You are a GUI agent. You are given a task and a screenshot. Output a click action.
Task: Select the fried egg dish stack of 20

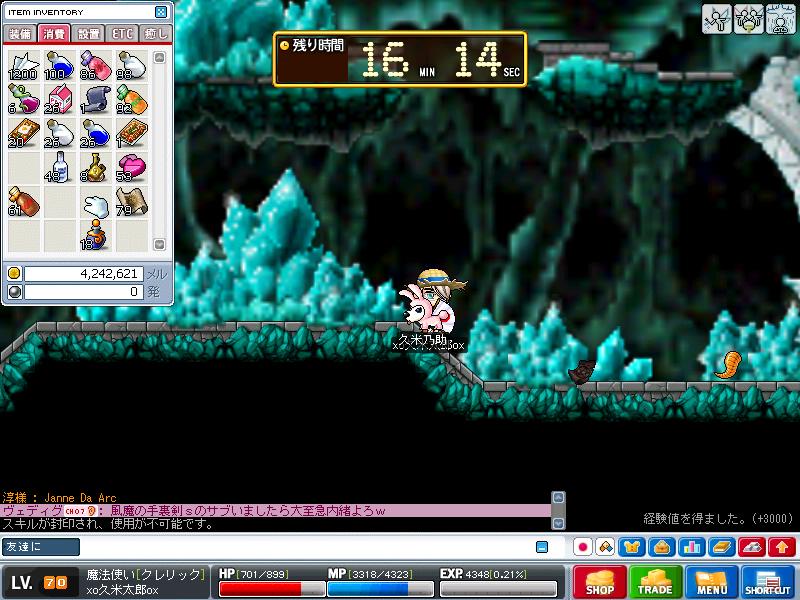pos(23,134)
